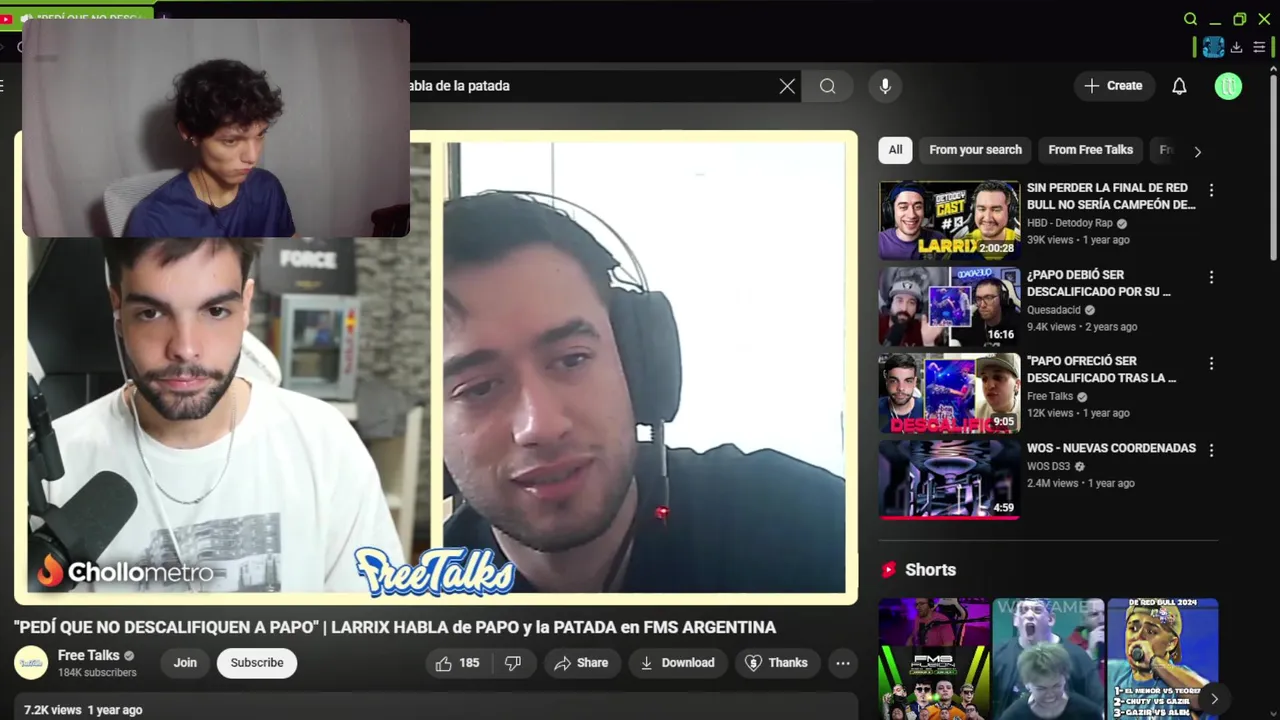
Task: Open the notifications bell
Action: (1179, 86)
